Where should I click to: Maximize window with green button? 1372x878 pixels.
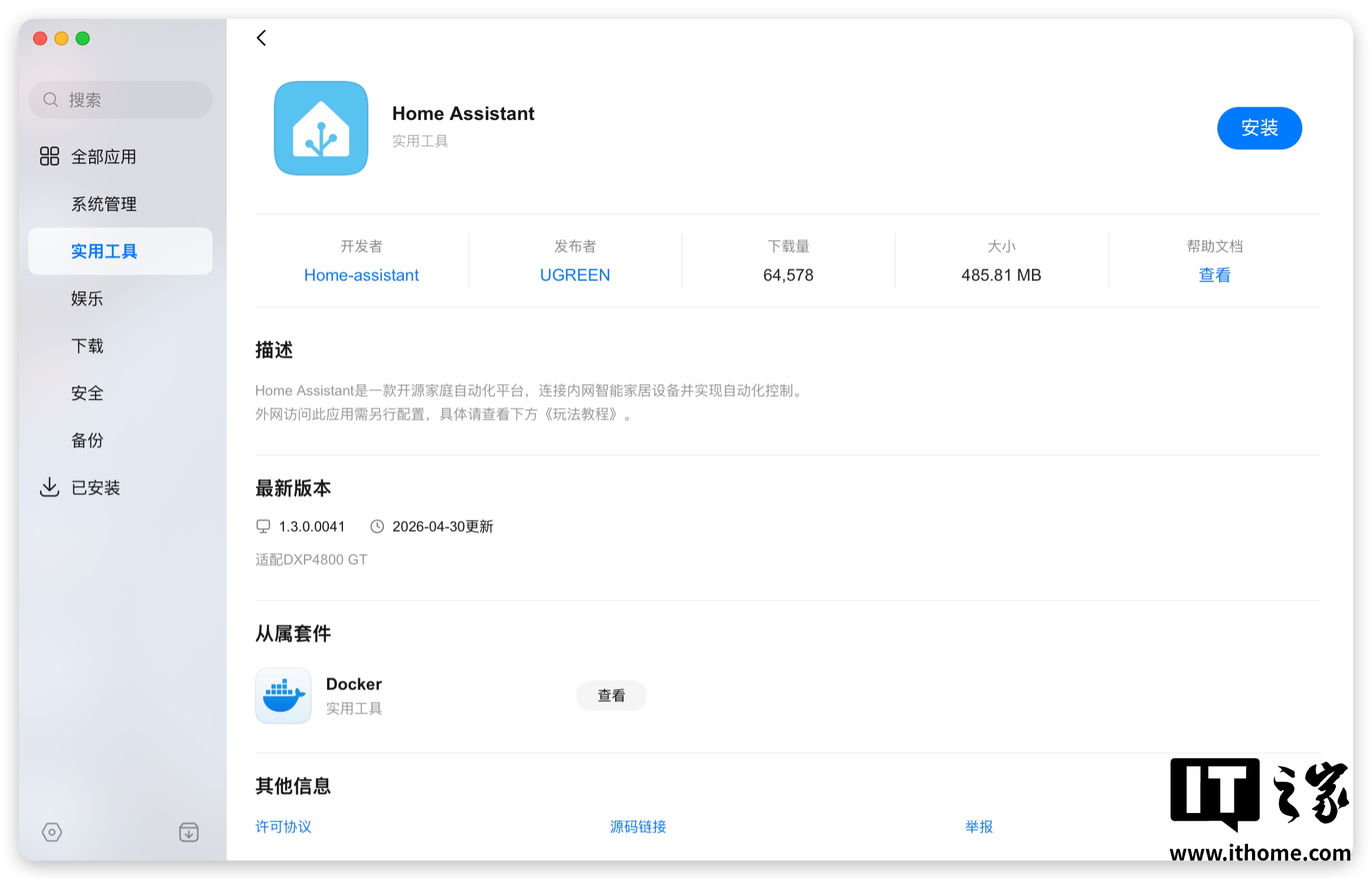83,38
